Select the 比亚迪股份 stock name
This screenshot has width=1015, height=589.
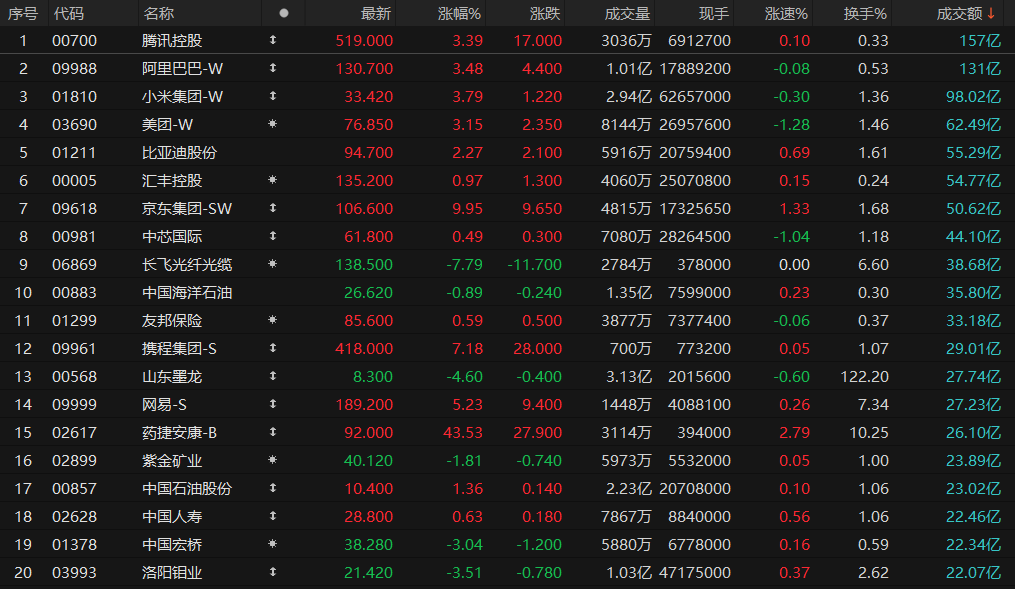pyautogui.click(x=180, y=153)
